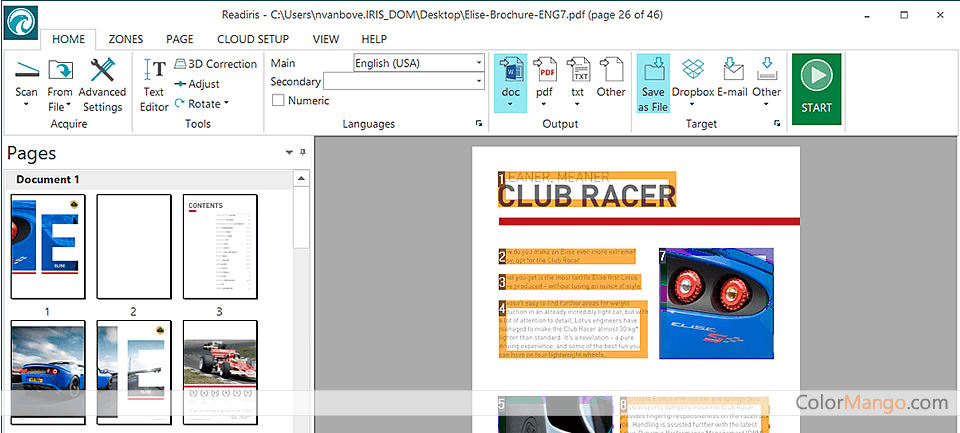
Task: Click Pages panel scroll up arrow
Action: [301, 179]
